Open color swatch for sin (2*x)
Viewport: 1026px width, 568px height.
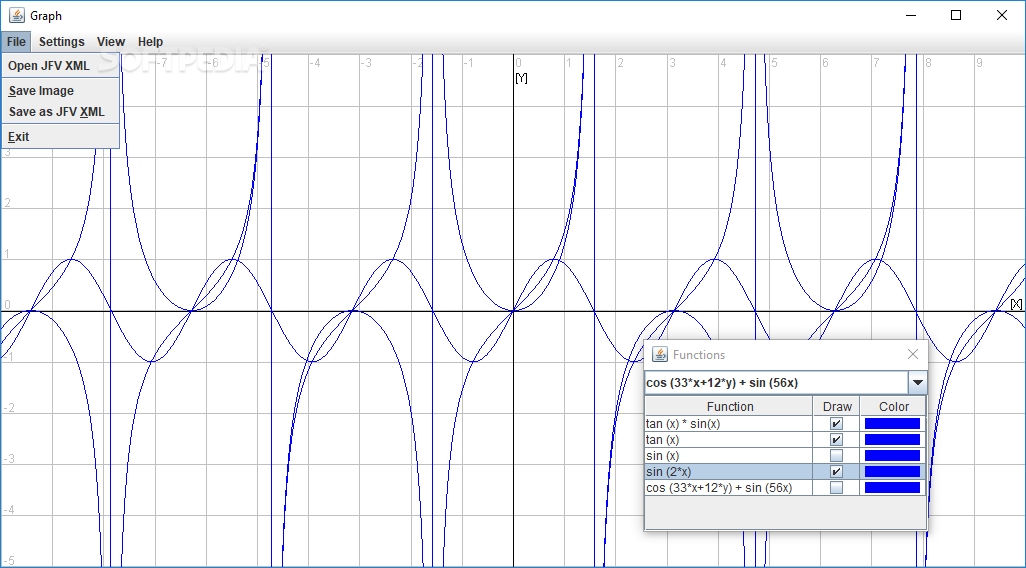coord(893,472)
